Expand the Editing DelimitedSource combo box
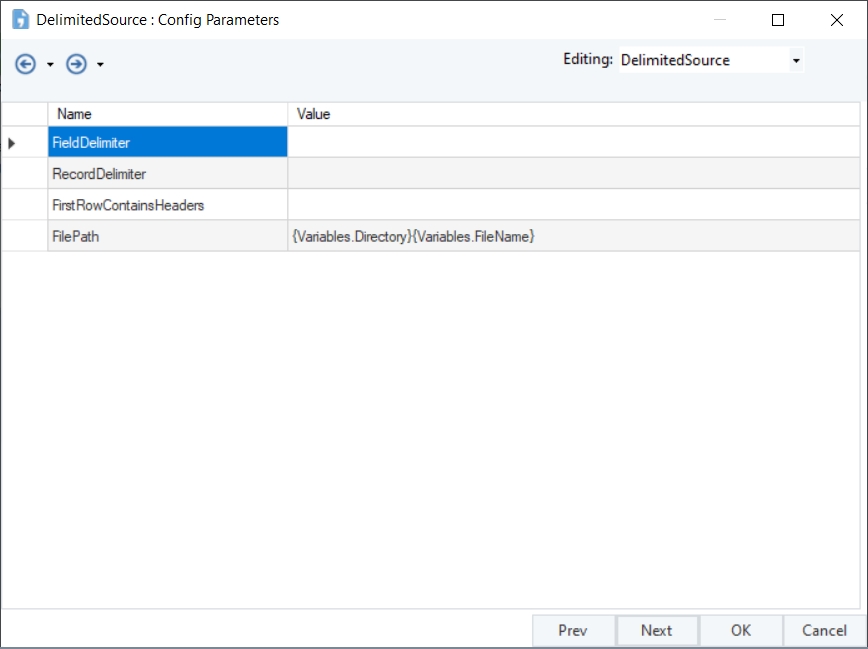 796,61
